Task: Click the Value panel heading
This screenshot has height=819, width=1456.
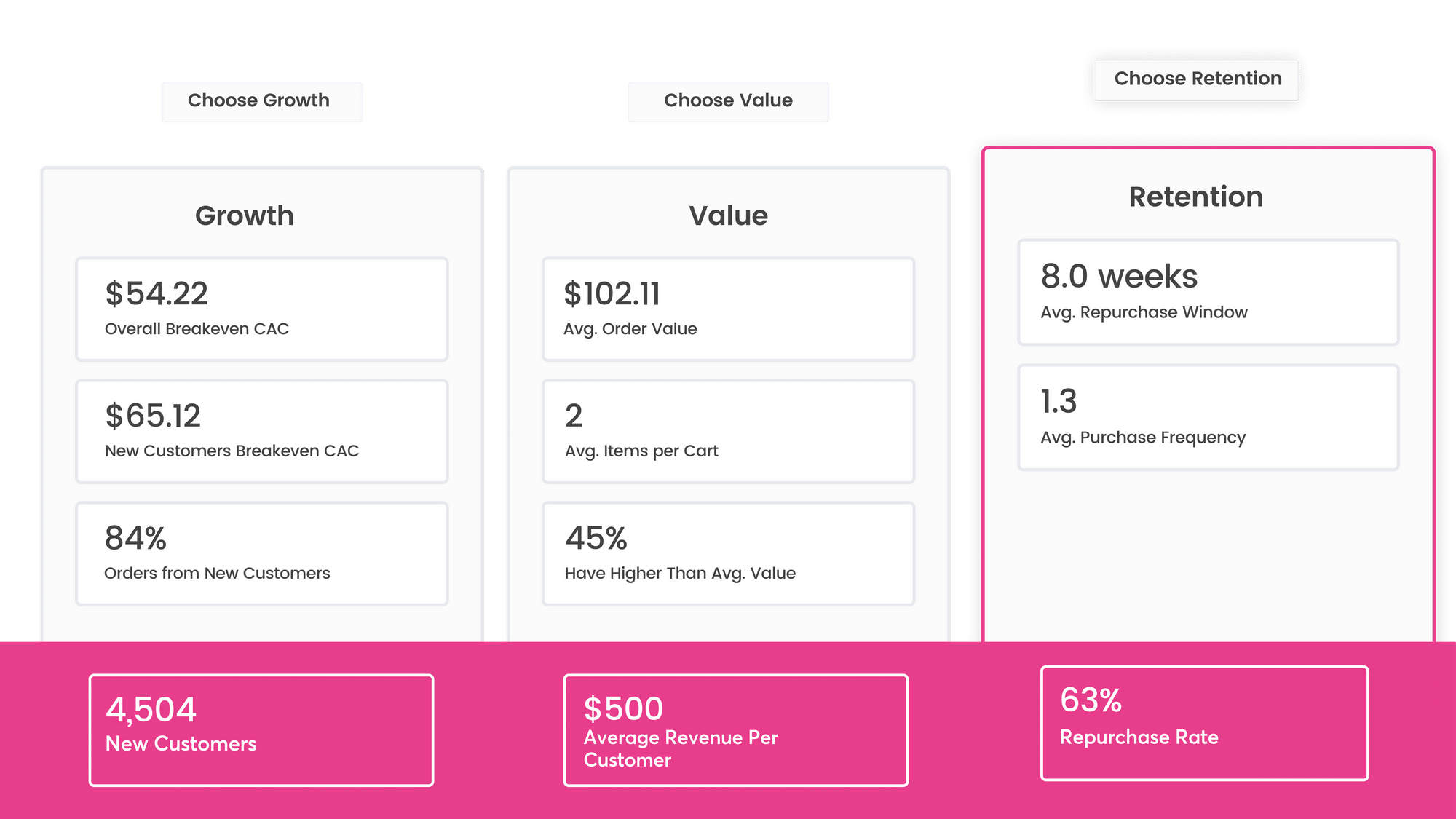Action: [728, 216]
